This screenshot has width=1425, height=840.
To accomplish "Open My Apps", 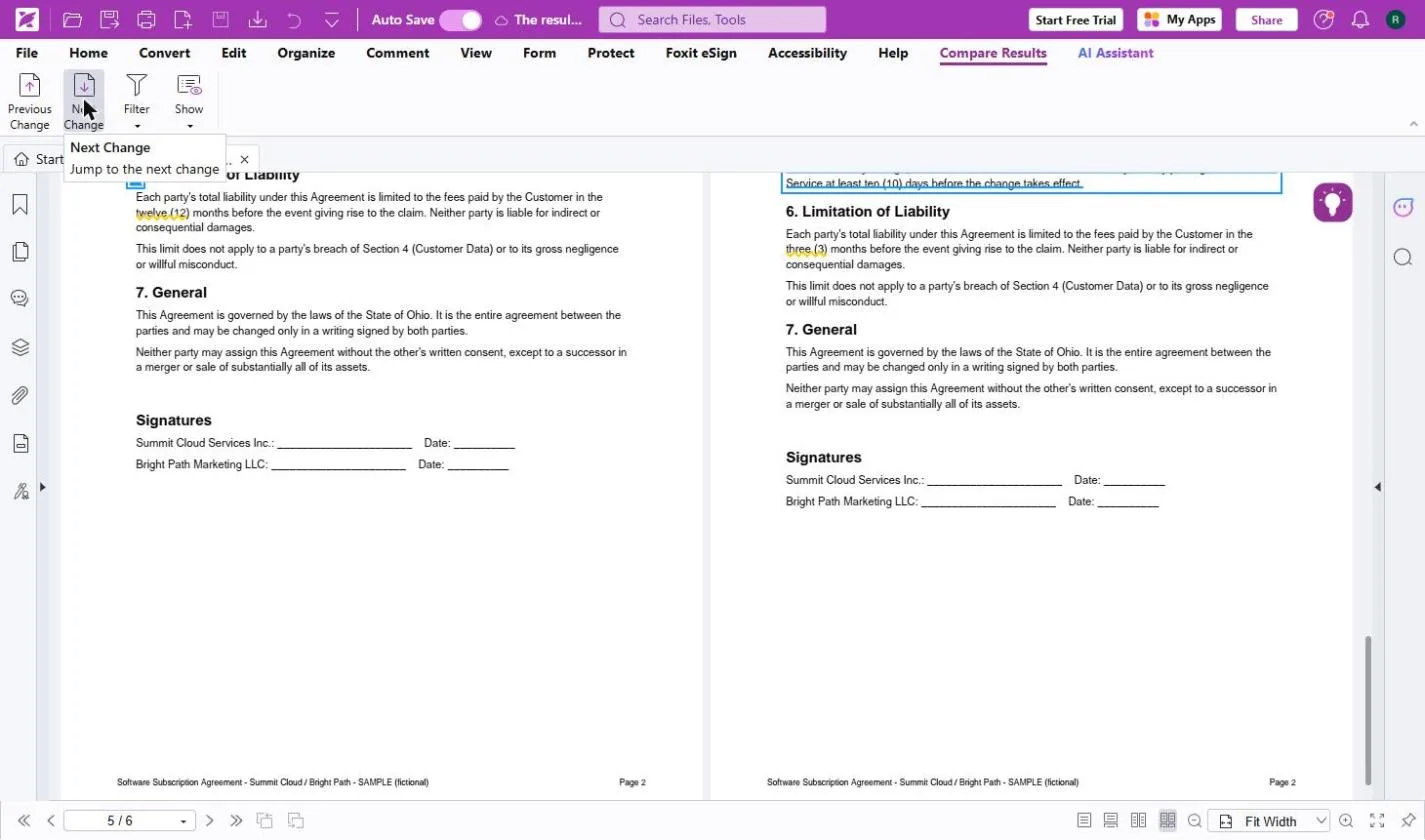I will point(1179,20).
